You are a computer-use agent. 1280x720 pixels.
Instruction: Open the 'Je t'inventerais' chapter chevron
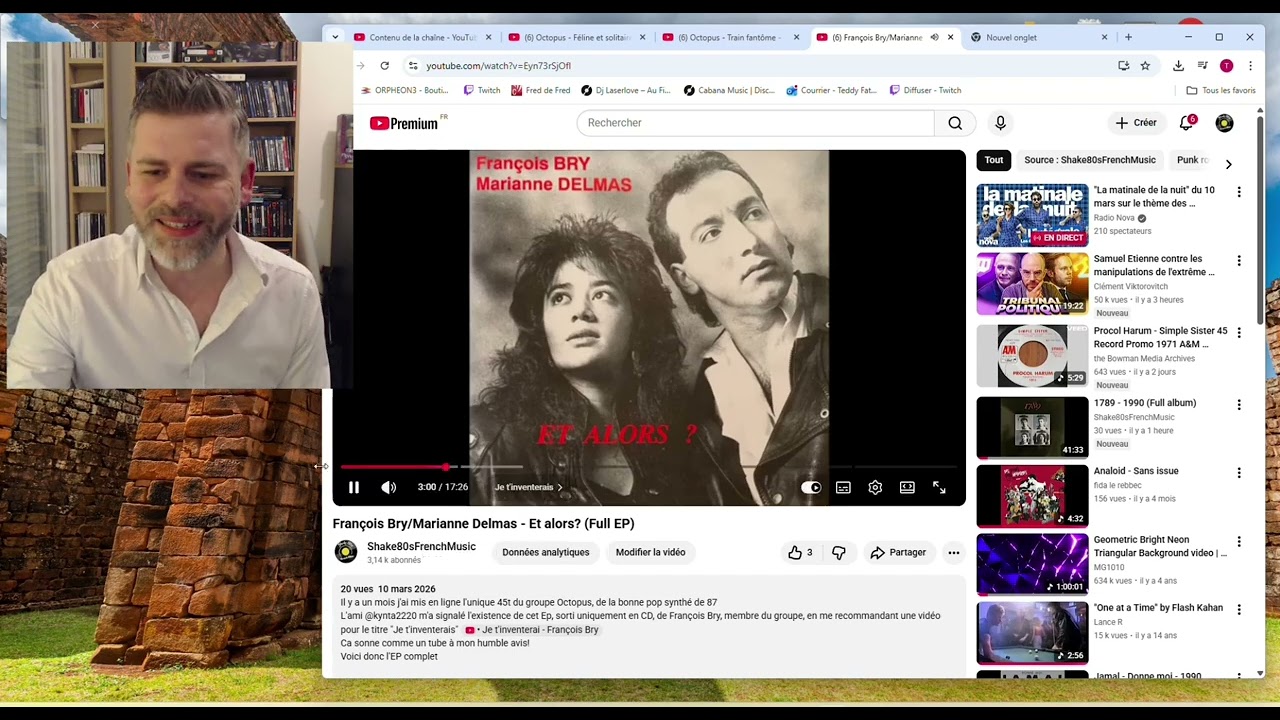tap(559, 487)
